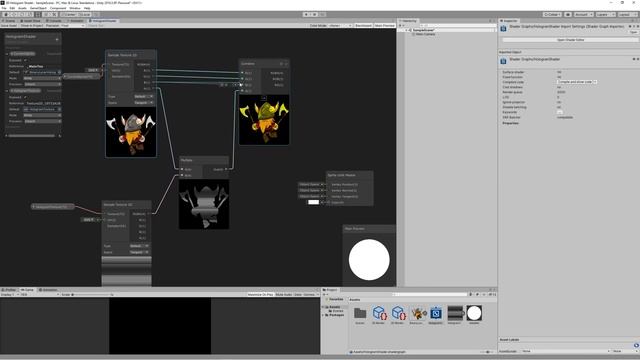The width and height of the screenshot is (640, 360).
Task: Open Space dropdown on lower Sample Texture 2D node
Action: [140, 252]
